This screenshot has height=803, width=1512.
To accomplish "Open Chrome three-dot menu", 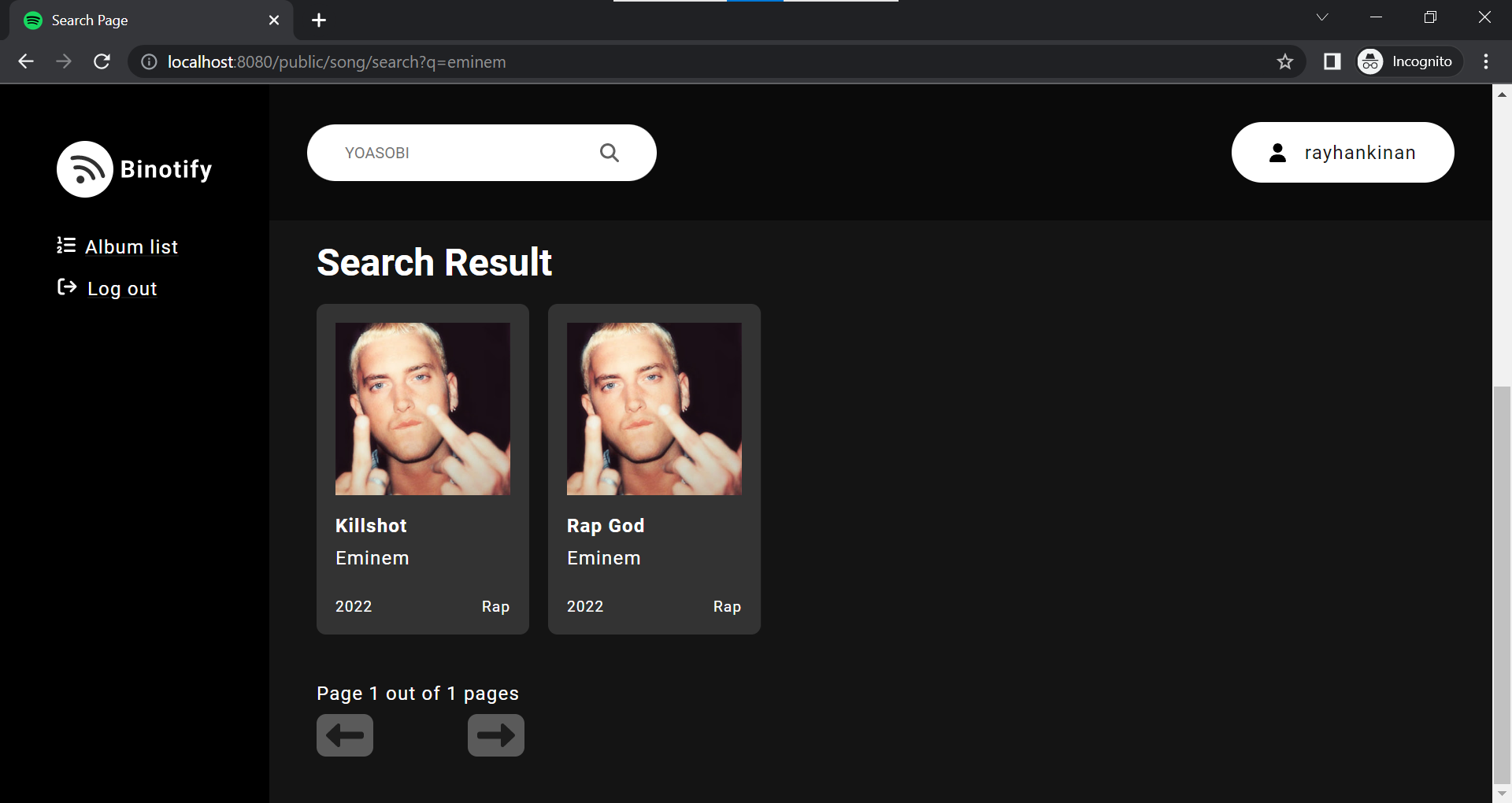I will coord(1486,61).
